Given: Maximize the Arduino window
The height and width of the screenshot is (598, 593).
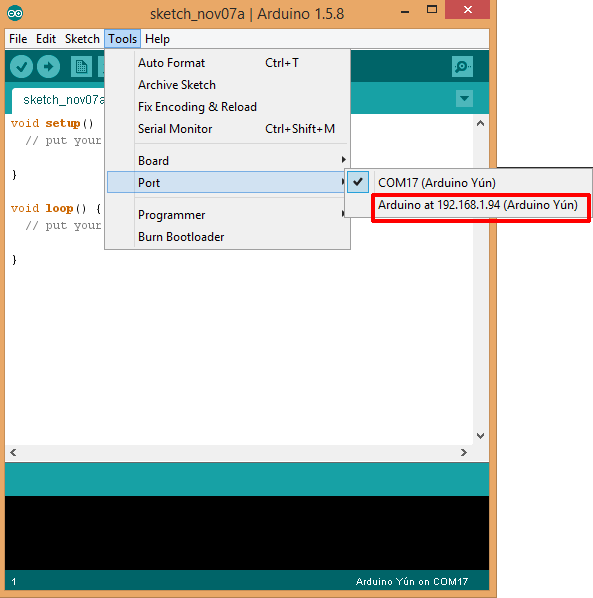Looking at the screenshot, I should click(x=432, y=10).
